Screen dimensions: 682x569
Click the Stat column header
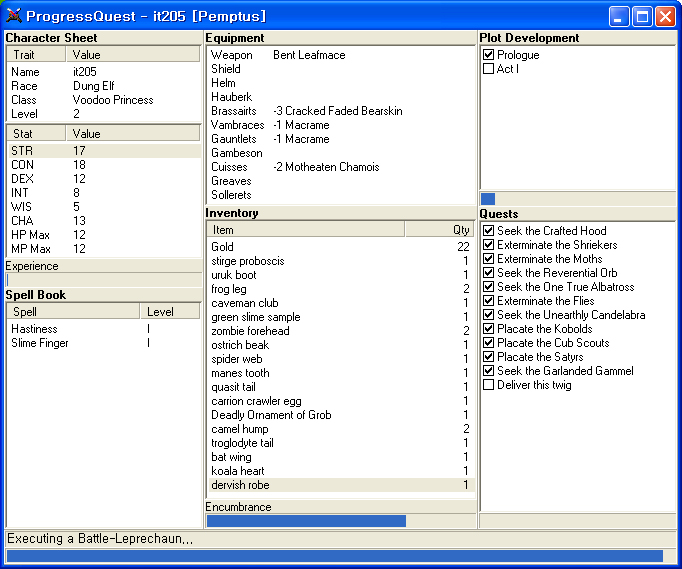click(36, 134)
